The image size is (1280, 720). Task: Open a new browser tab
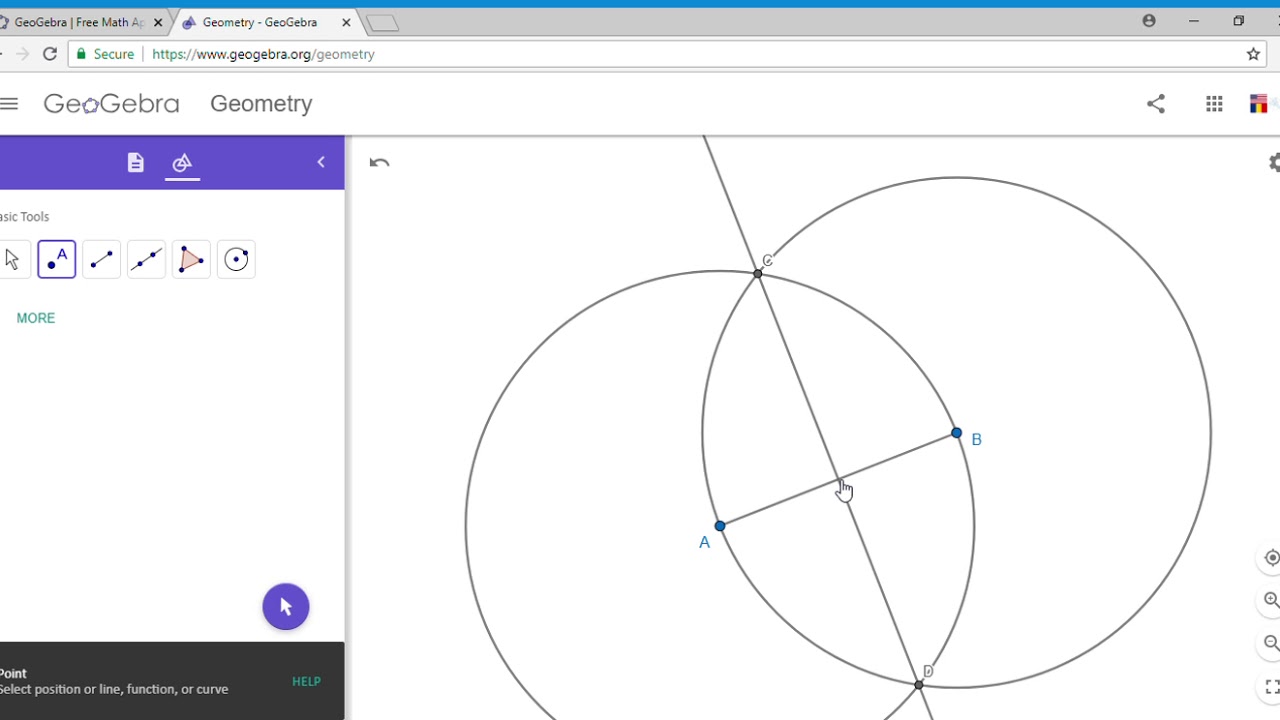click(383, 23)
